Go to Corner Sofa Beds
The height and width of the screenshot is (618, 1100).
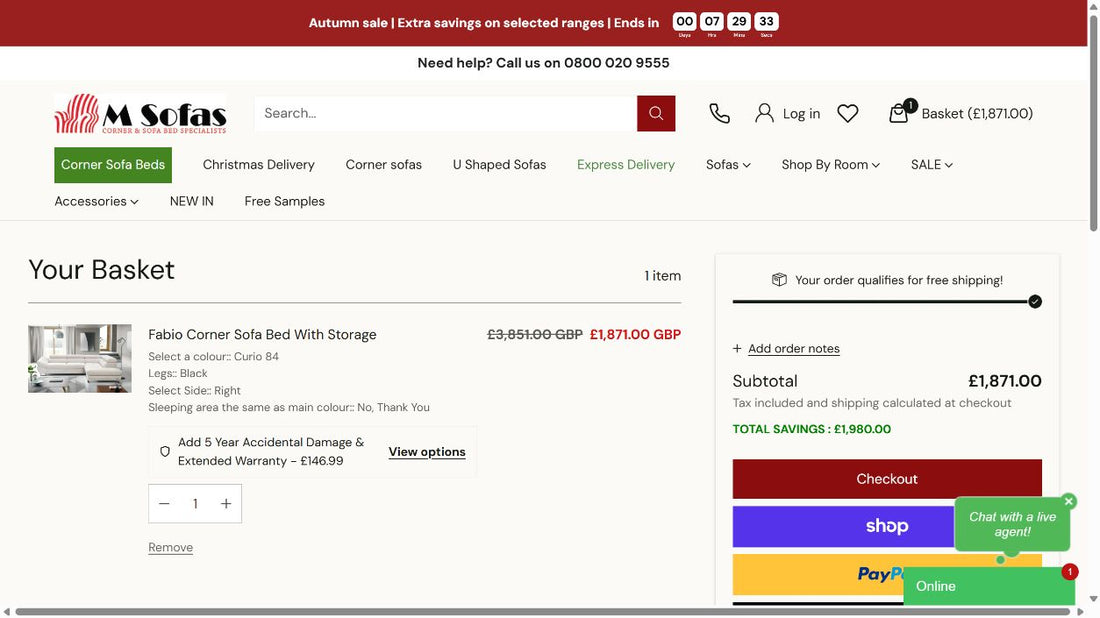click(x=113, y=165)
